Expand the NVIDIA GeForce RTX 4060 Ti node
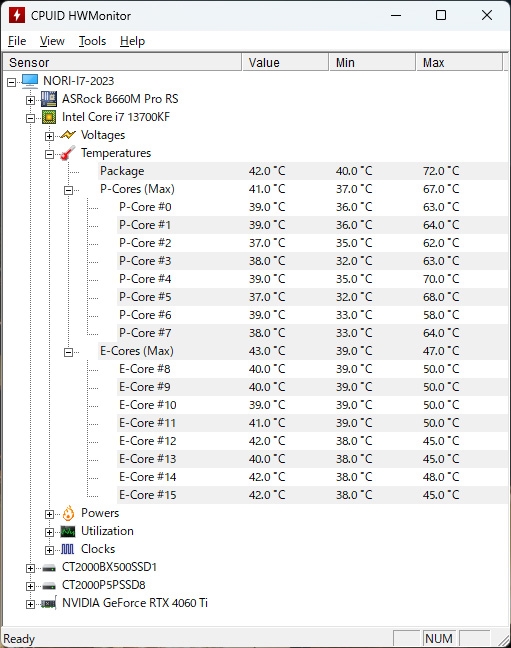 coord(30,604)
